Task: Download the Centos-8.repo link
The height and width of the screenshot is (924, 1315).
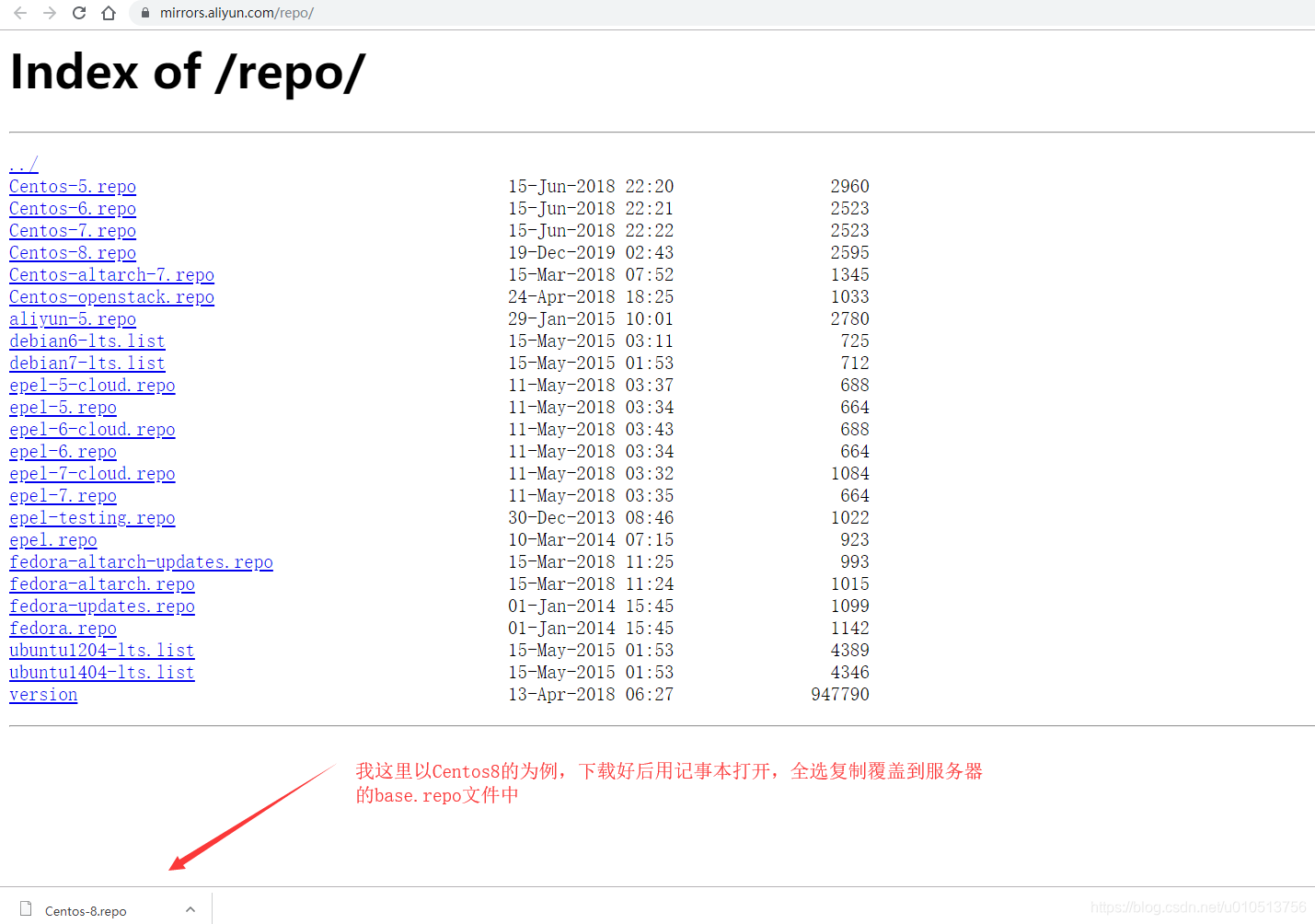Action: point(73,253)
